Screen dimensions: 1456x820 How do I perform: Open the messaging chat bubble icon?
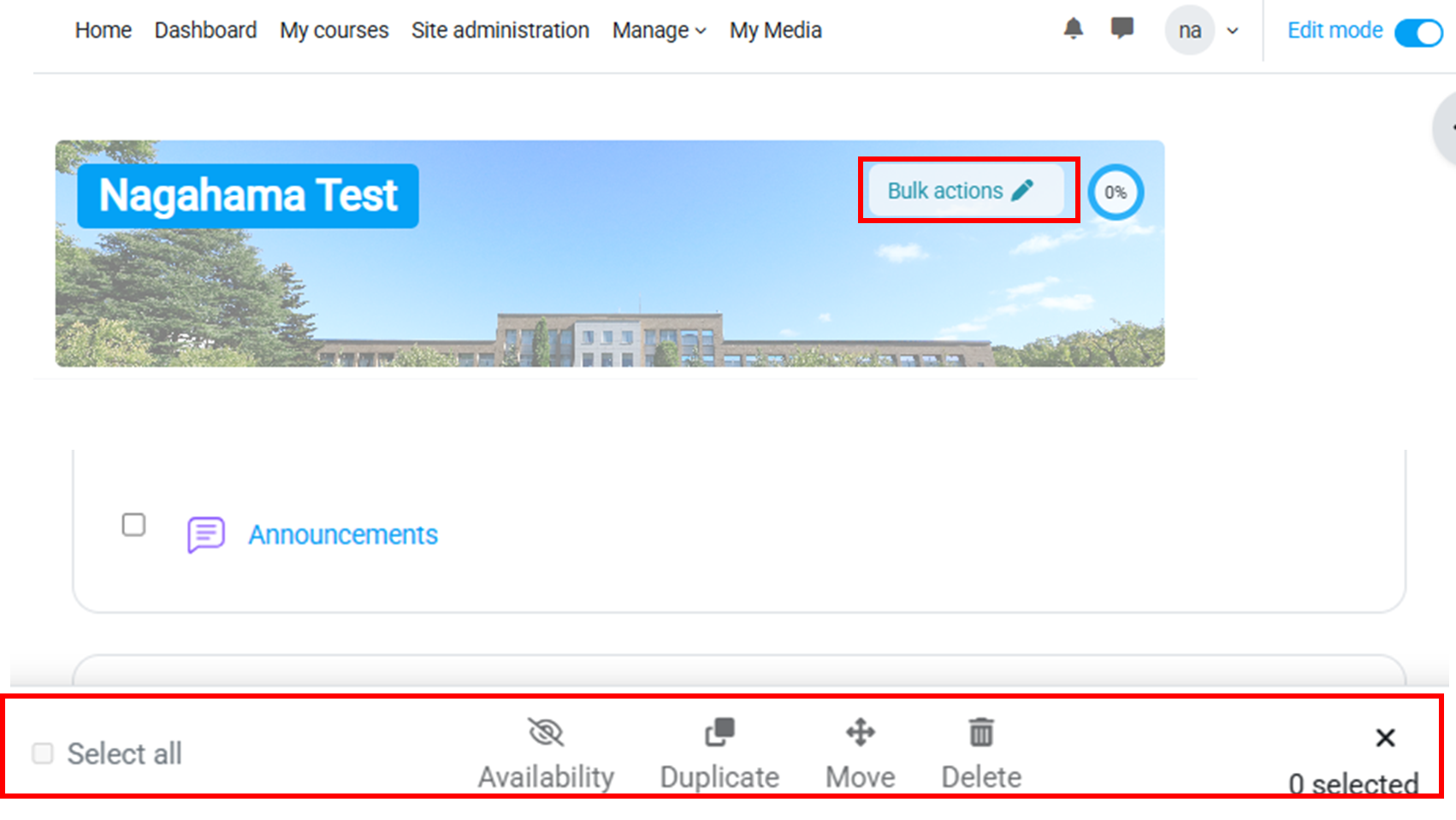pos(1122,29)
